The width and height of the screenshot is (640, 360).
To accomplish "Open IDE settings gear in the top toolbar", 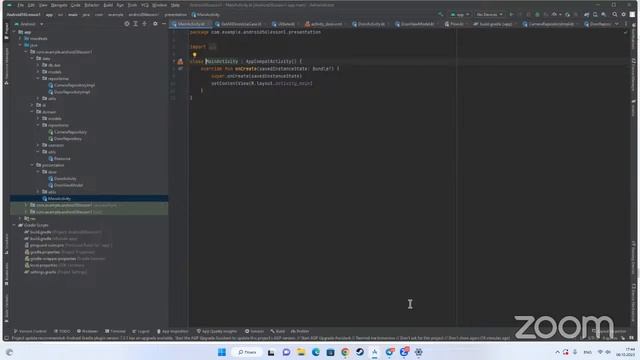I will coord(623,14).
